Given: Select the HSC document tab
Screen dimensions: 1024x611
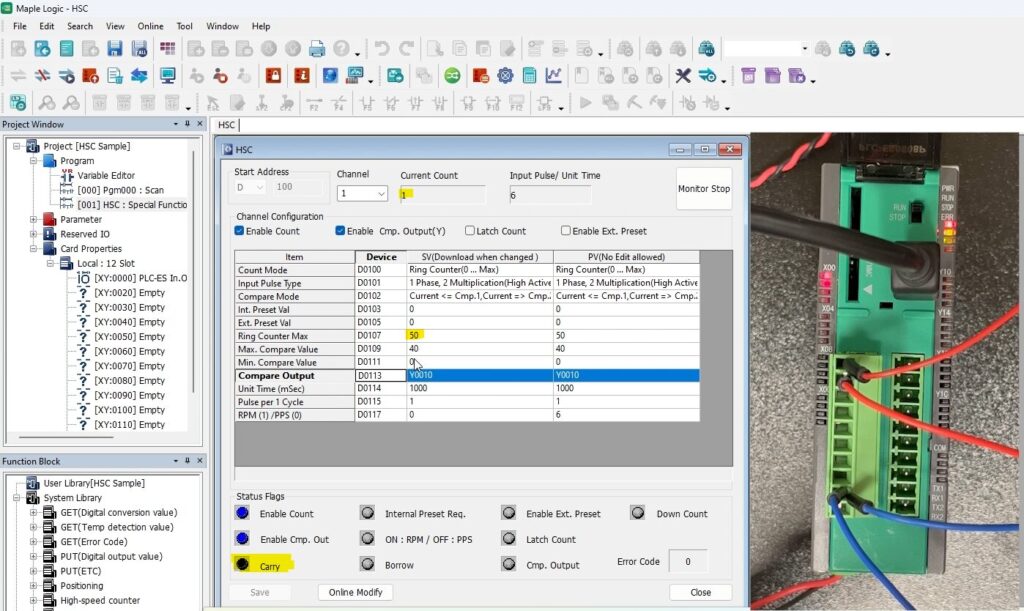Looking at the screenshot, I should click(227, 125).
